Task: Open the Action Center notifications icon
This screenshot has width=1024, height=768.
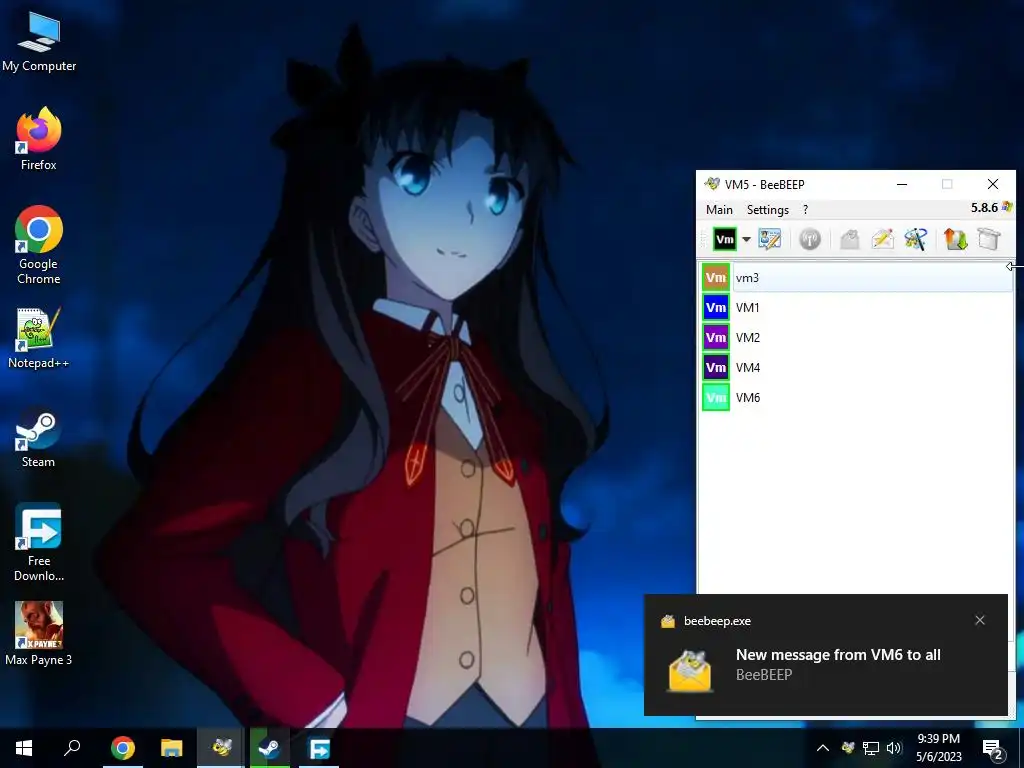Action: [993, 749]
